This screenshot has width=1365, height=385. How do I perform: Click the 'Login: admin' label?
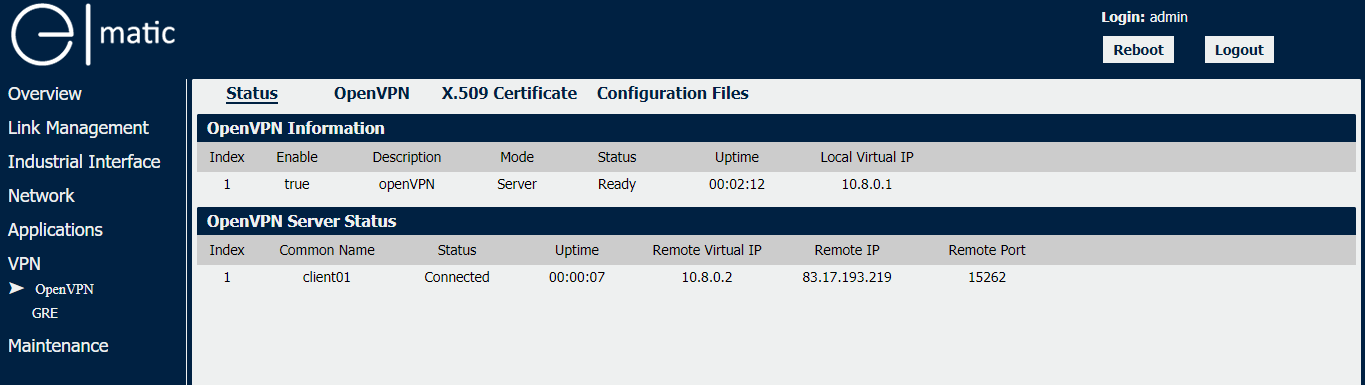[x=1144, y=17]
